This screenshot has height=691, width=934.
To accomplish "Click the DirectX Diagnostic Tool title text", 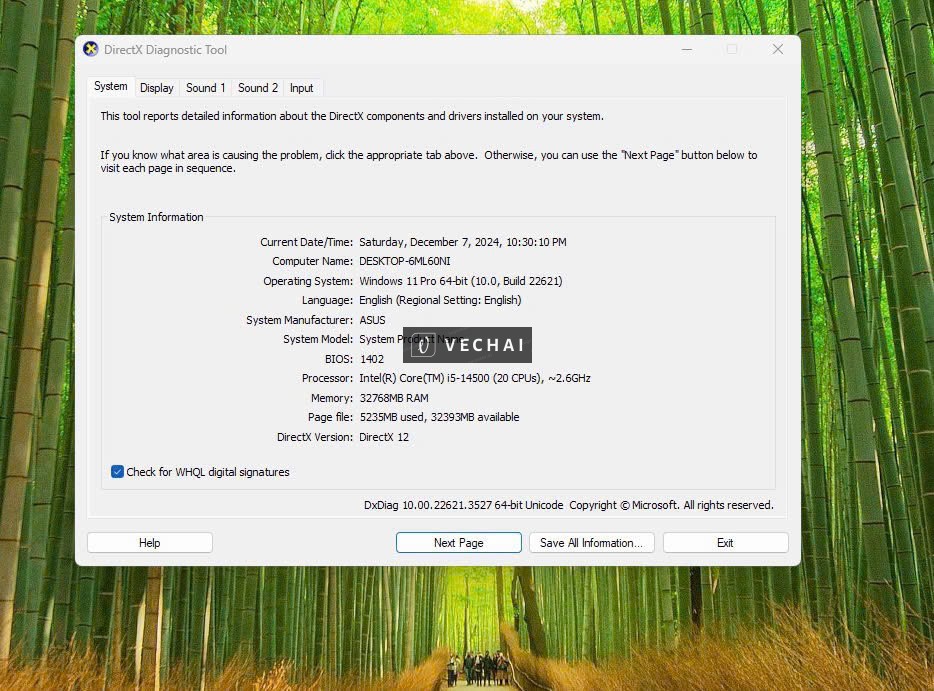I will tap(165, 50).
